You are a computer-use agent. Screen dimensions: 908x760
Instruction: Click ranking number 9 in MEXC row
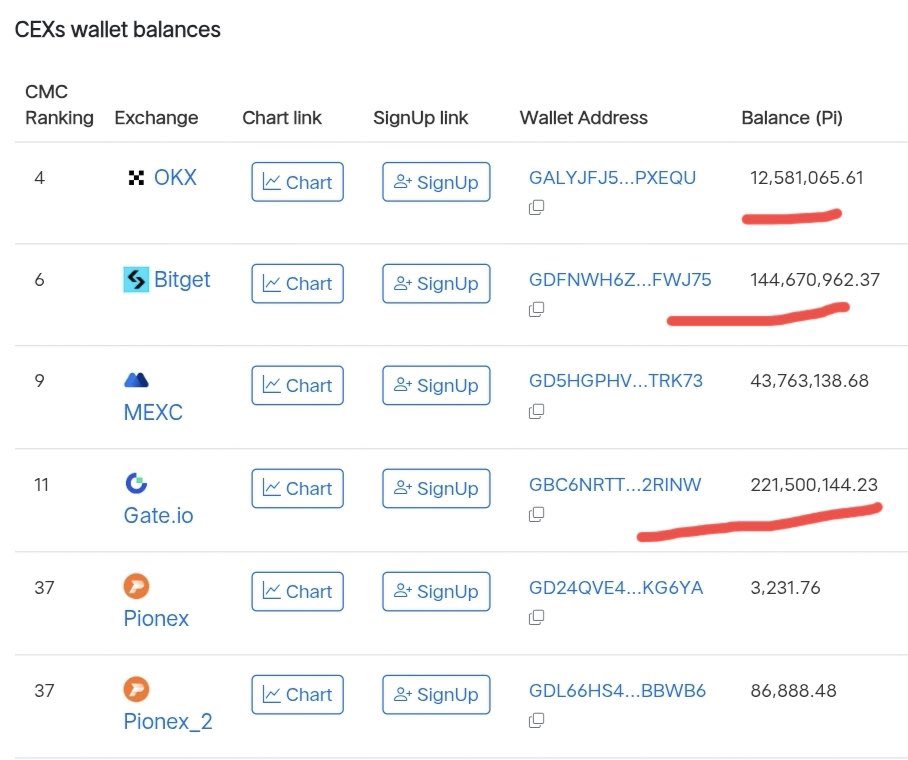[39, 381]
